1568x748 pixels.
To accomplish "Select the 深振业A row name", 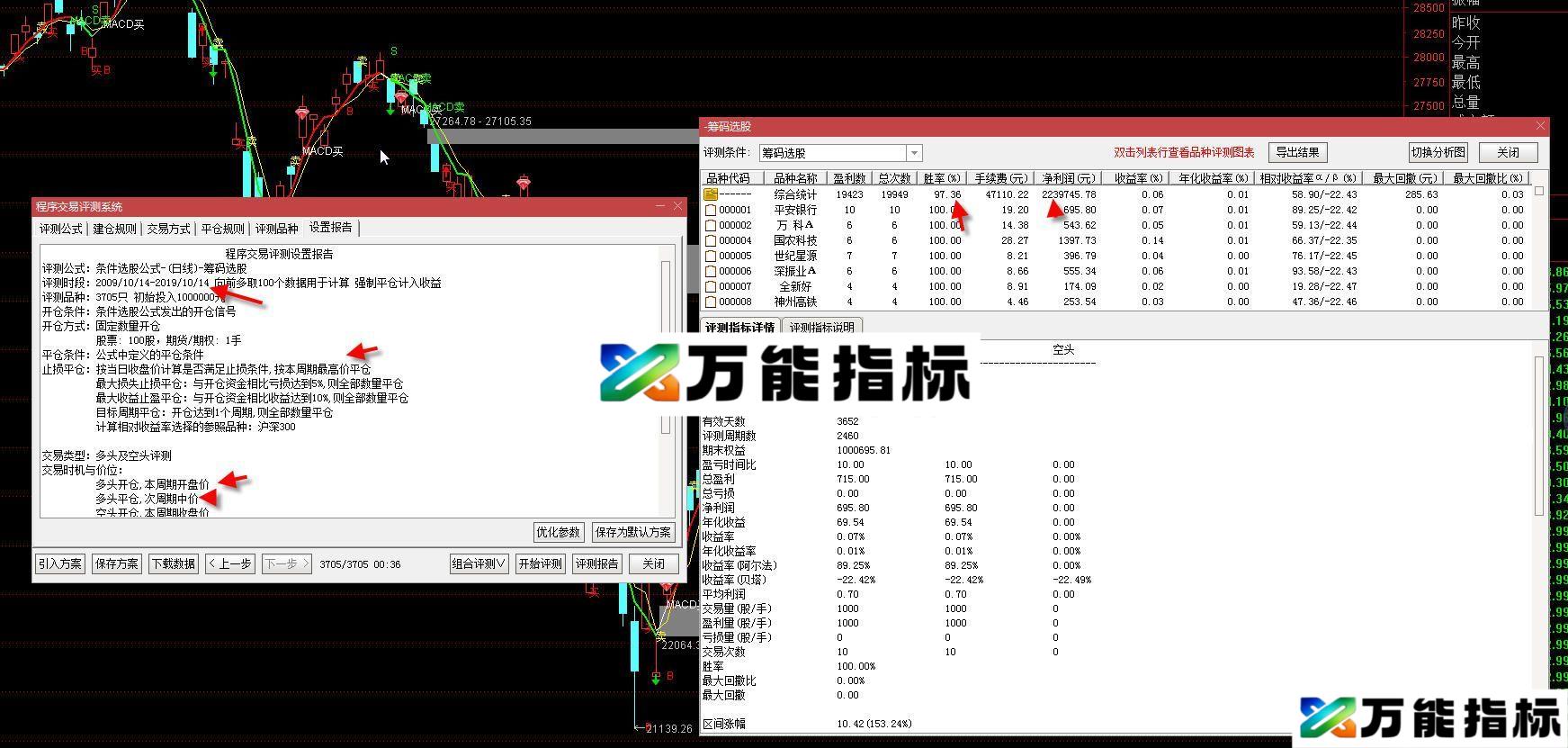I will (795, 271).
